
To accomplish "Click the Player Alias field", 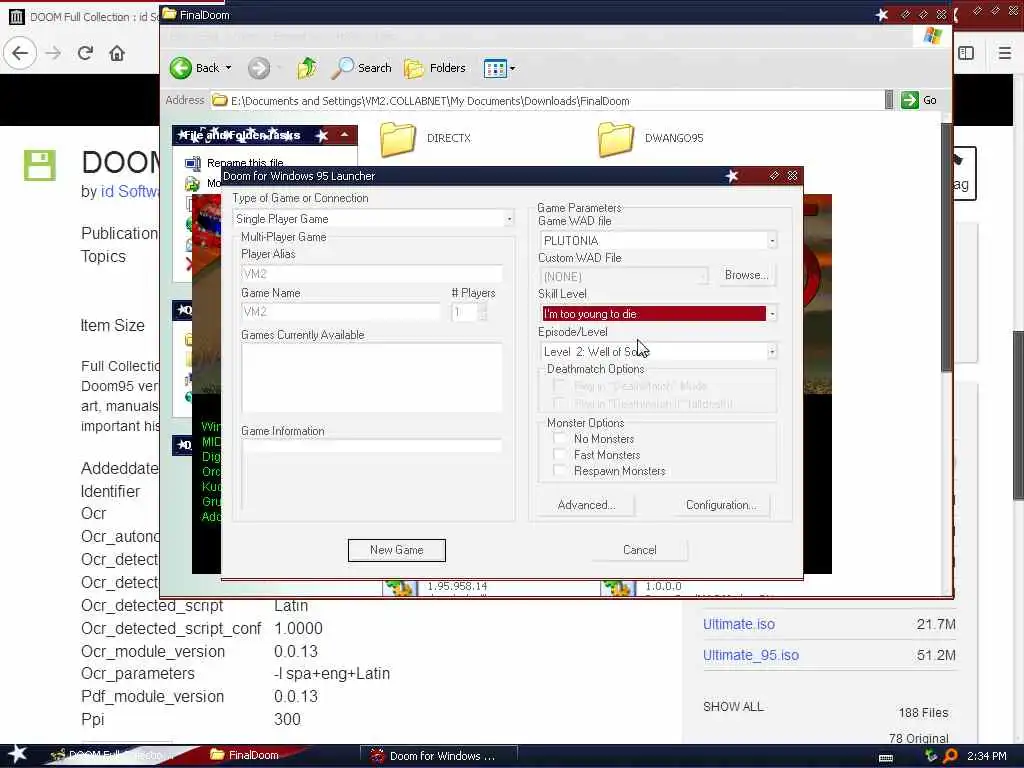I will tap(372, 274).
